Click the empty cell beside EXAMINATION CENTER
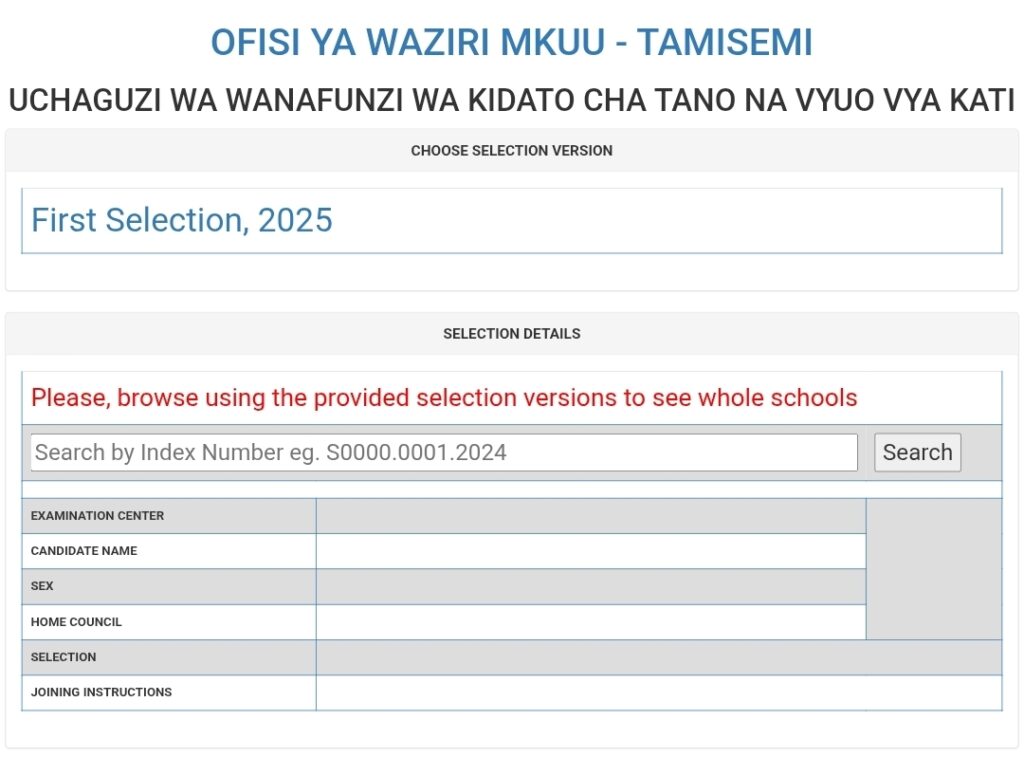Image resolution: width=1024 pixels, height=757 pixels. click(x=589, y=516)
